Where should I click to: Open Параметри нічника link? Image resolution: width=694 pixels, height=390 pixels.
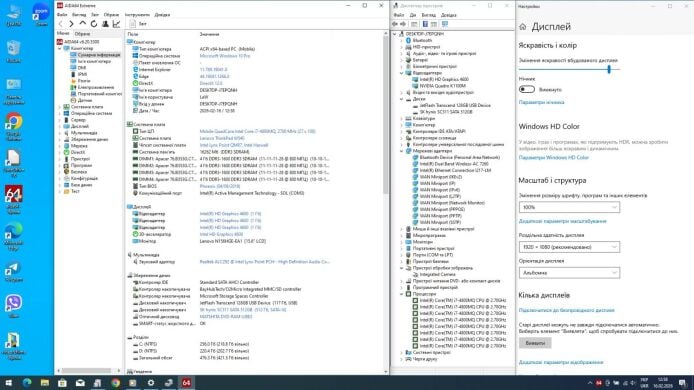541,102
